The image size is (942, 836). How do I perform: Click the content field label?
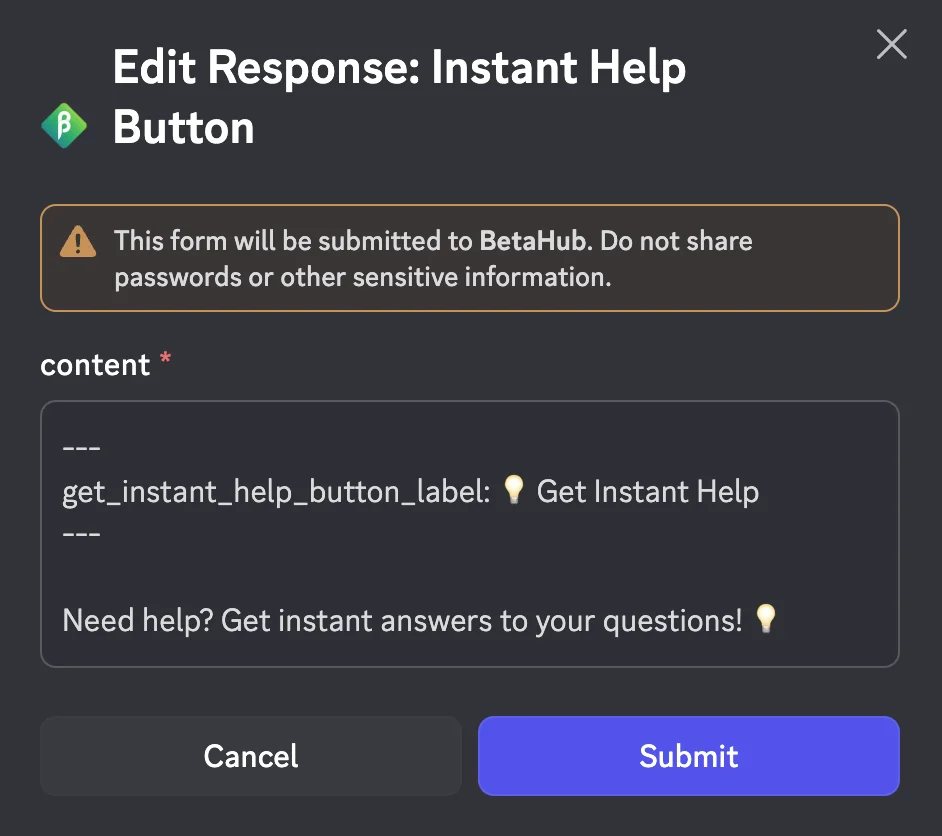click(x=95, y=365)
